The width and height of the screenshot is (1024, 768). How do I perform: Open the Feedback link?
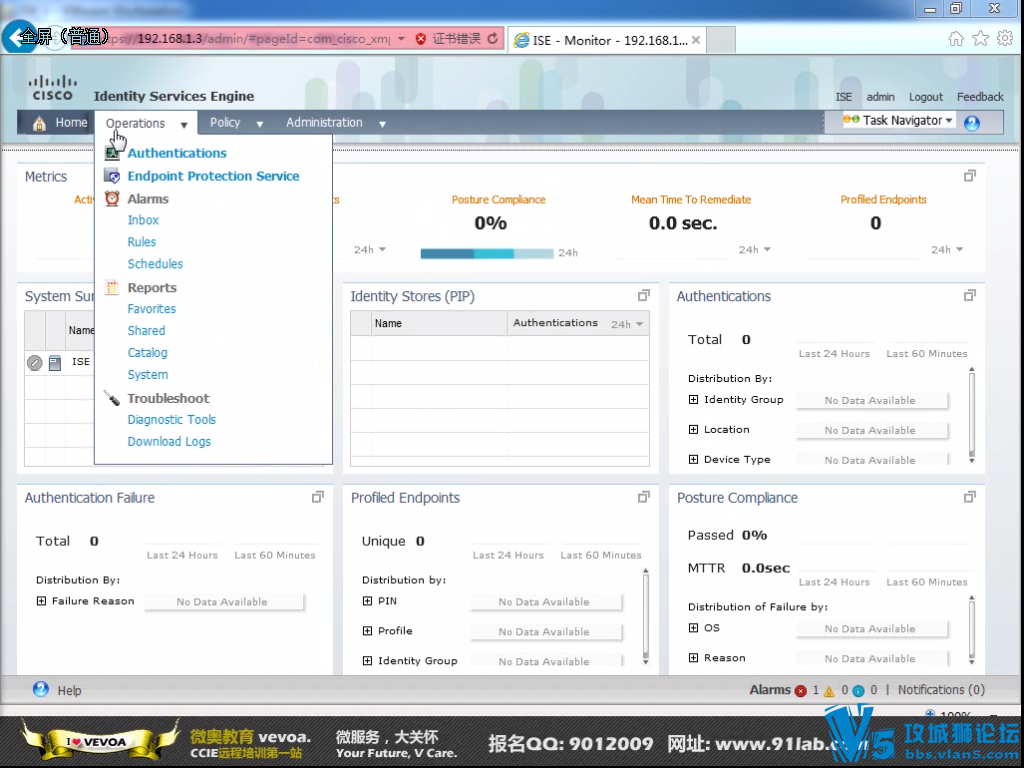(980, 97)
